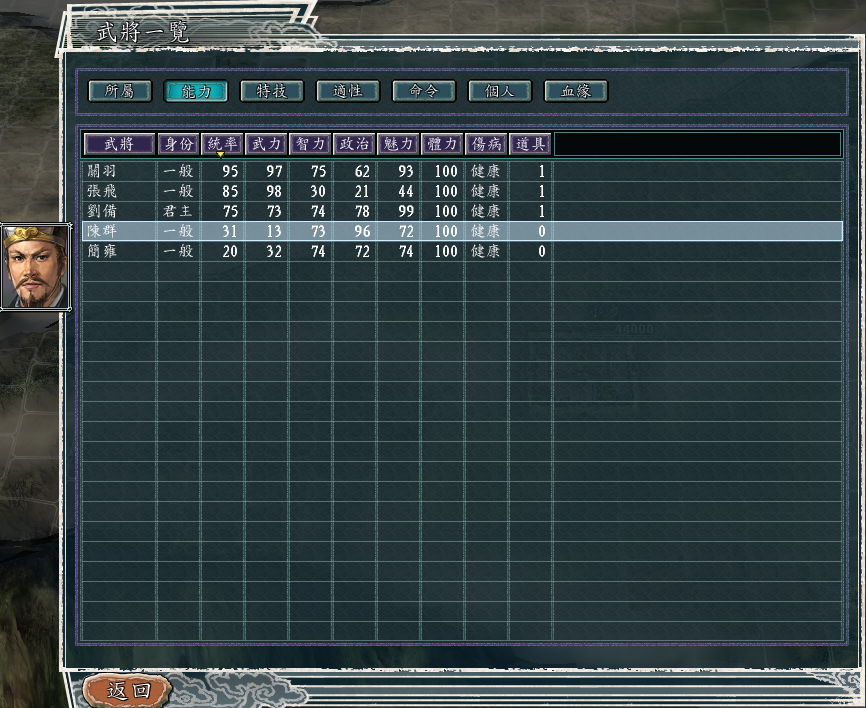Select the 張飛 row
Image resolution: width=866 pixels, height=708 pixels.
coord(462,191)
